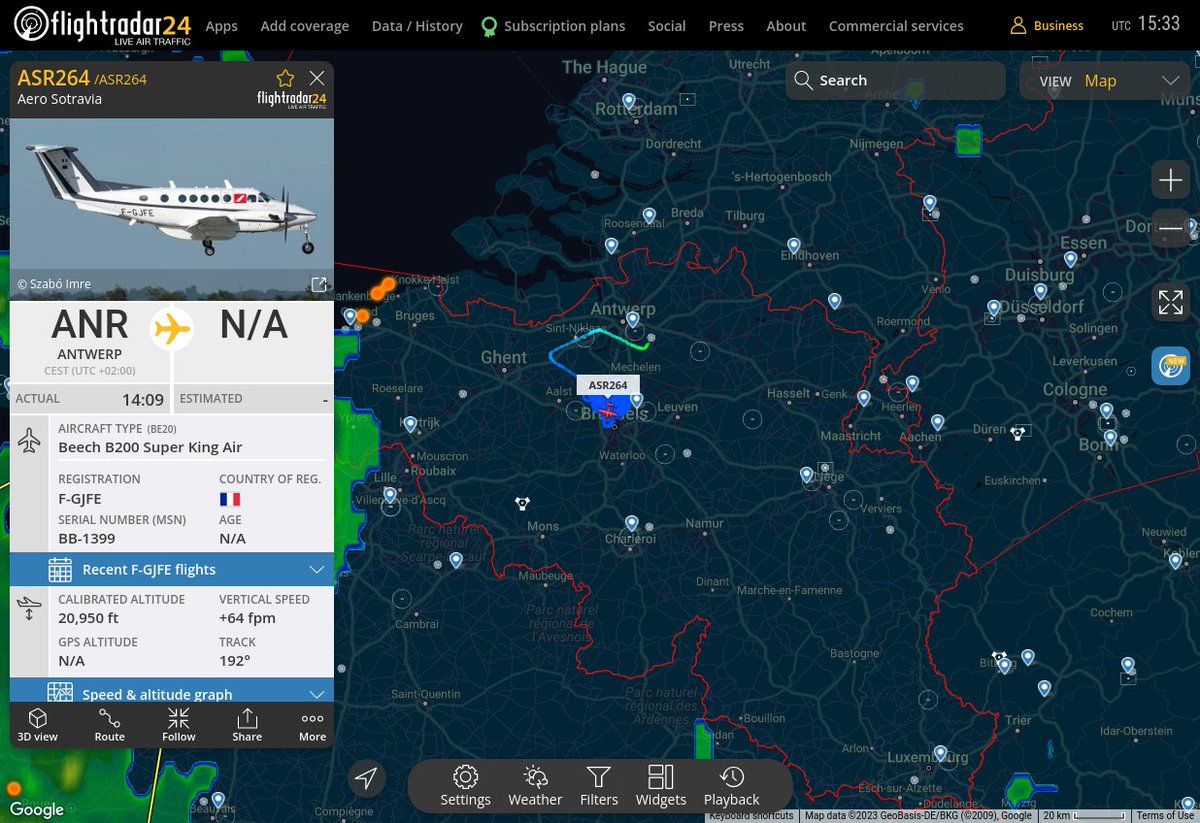The image size is (1200, 823).
Task: Open Commercial services menu
Action: 896,26
